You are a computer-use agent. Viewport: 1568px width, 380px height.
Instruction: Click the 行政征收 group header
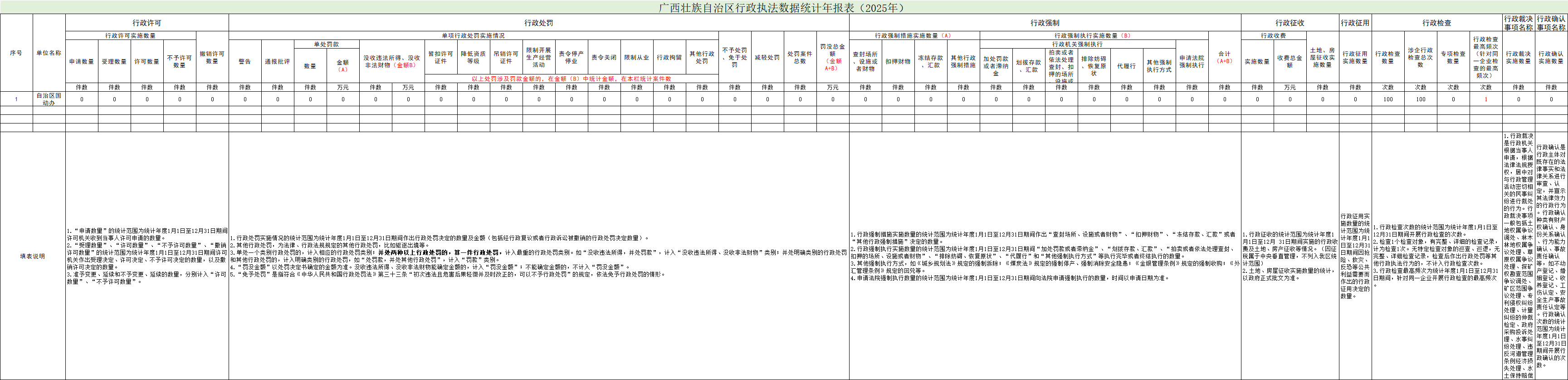[1290, 23]
